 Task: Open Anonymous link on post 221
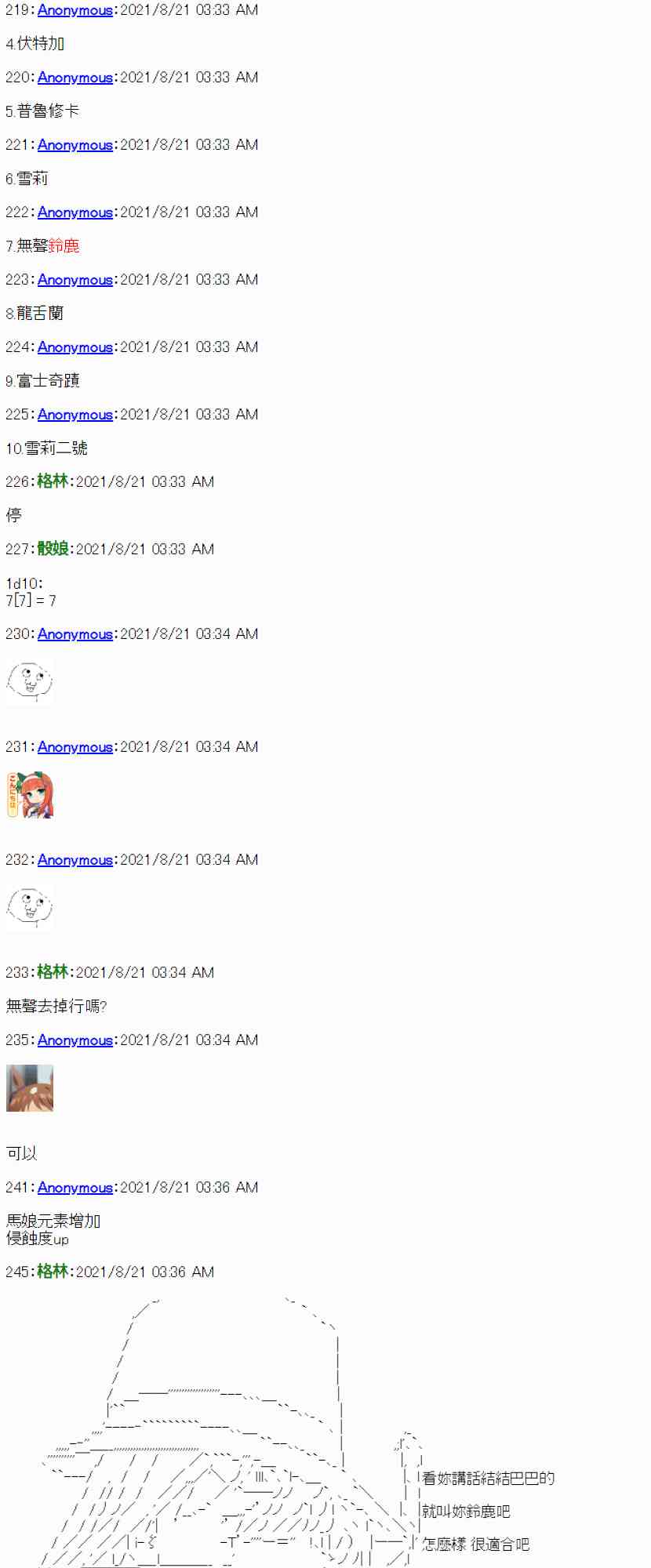point(75,145)
